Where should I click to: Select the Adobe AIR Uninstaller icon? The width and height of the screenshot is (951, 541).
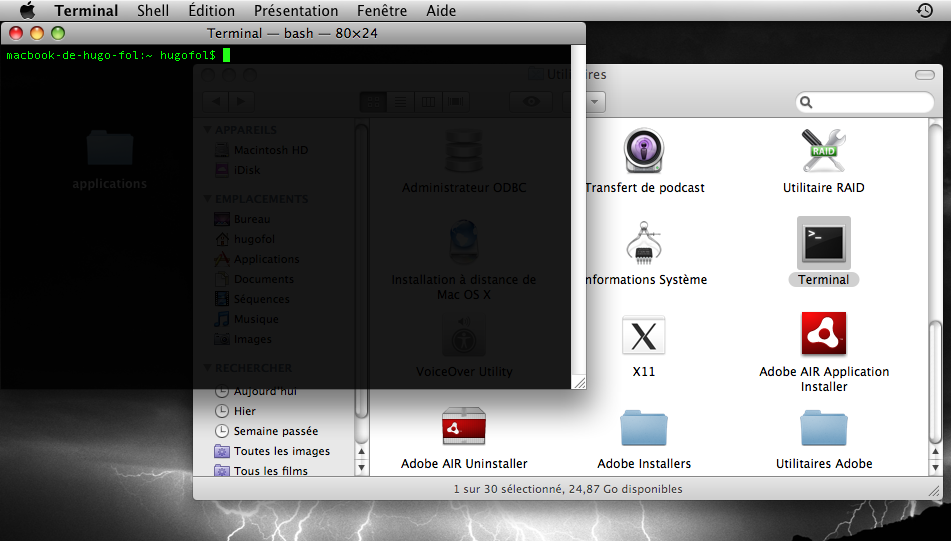464,427
